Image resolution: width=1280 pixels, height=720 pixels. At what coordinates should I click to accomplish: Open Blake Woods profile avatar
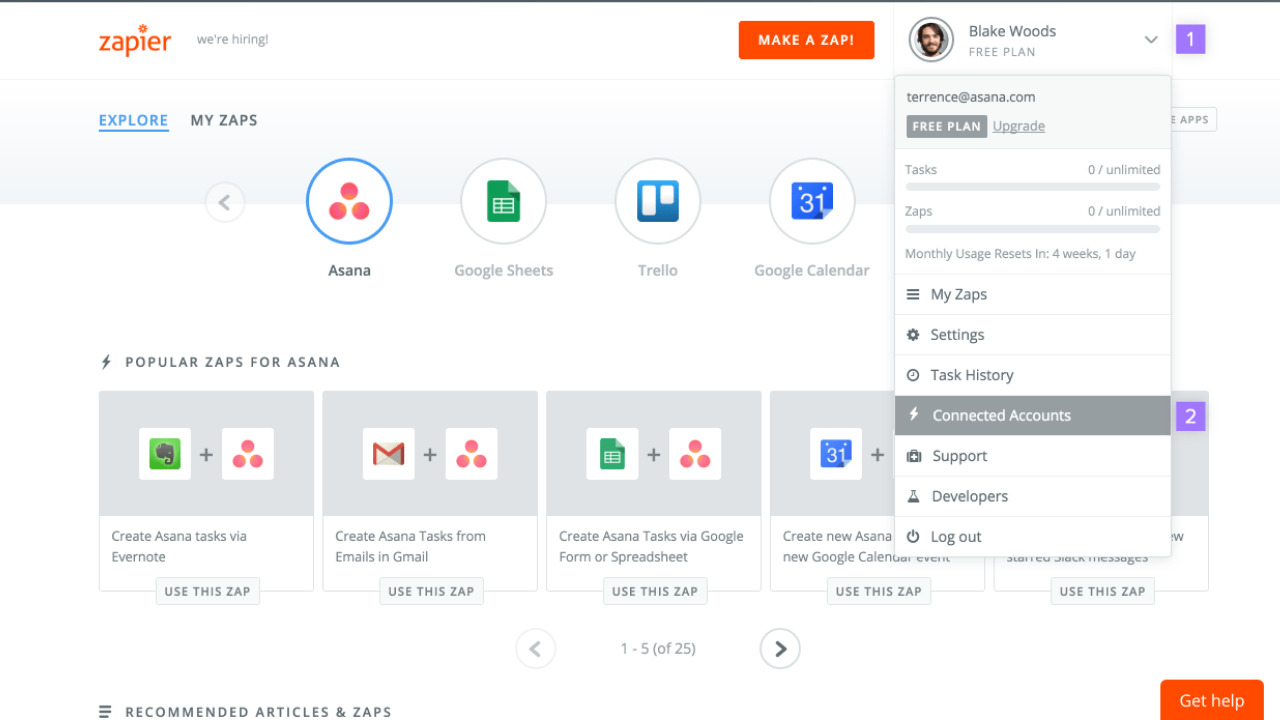pyautogui.click(x=931, y=40)
